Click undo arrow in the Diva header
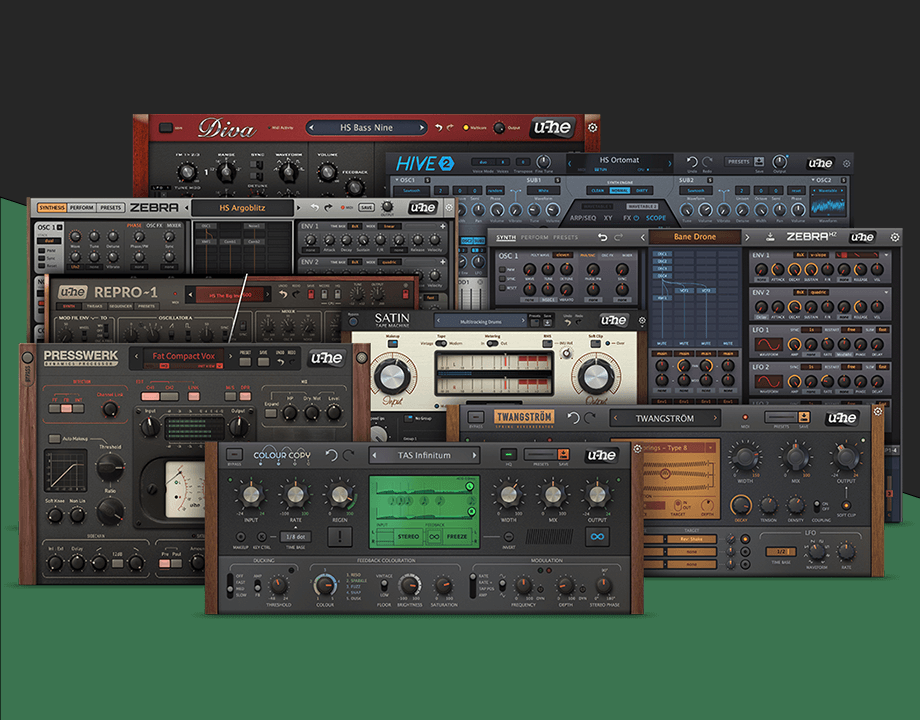 click(x=438, y=127)
